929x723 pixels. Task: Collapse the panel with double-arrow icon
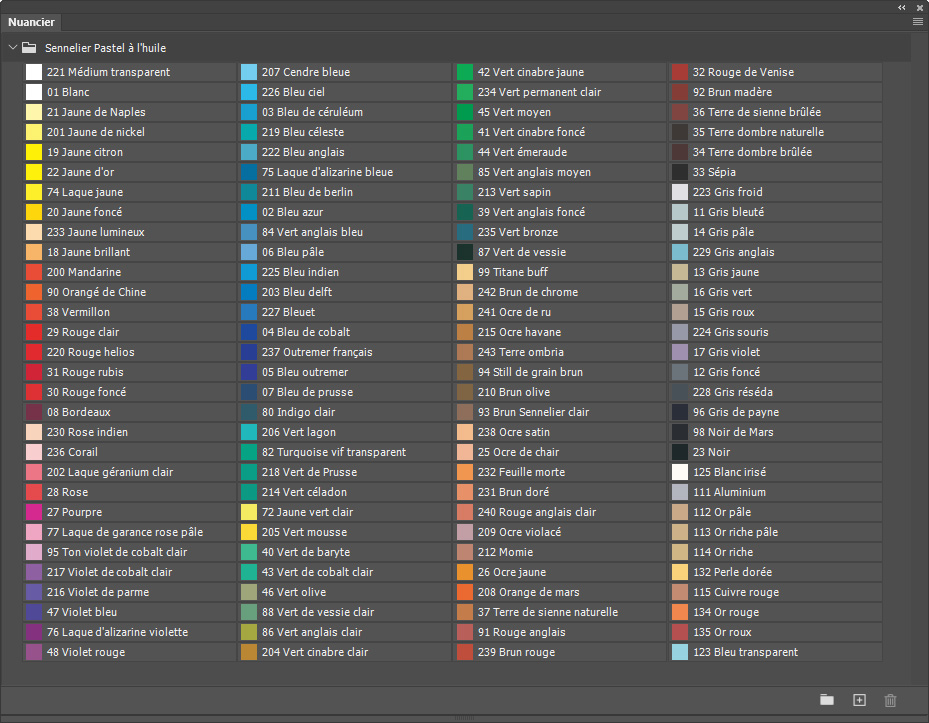[x=902, y=7]
